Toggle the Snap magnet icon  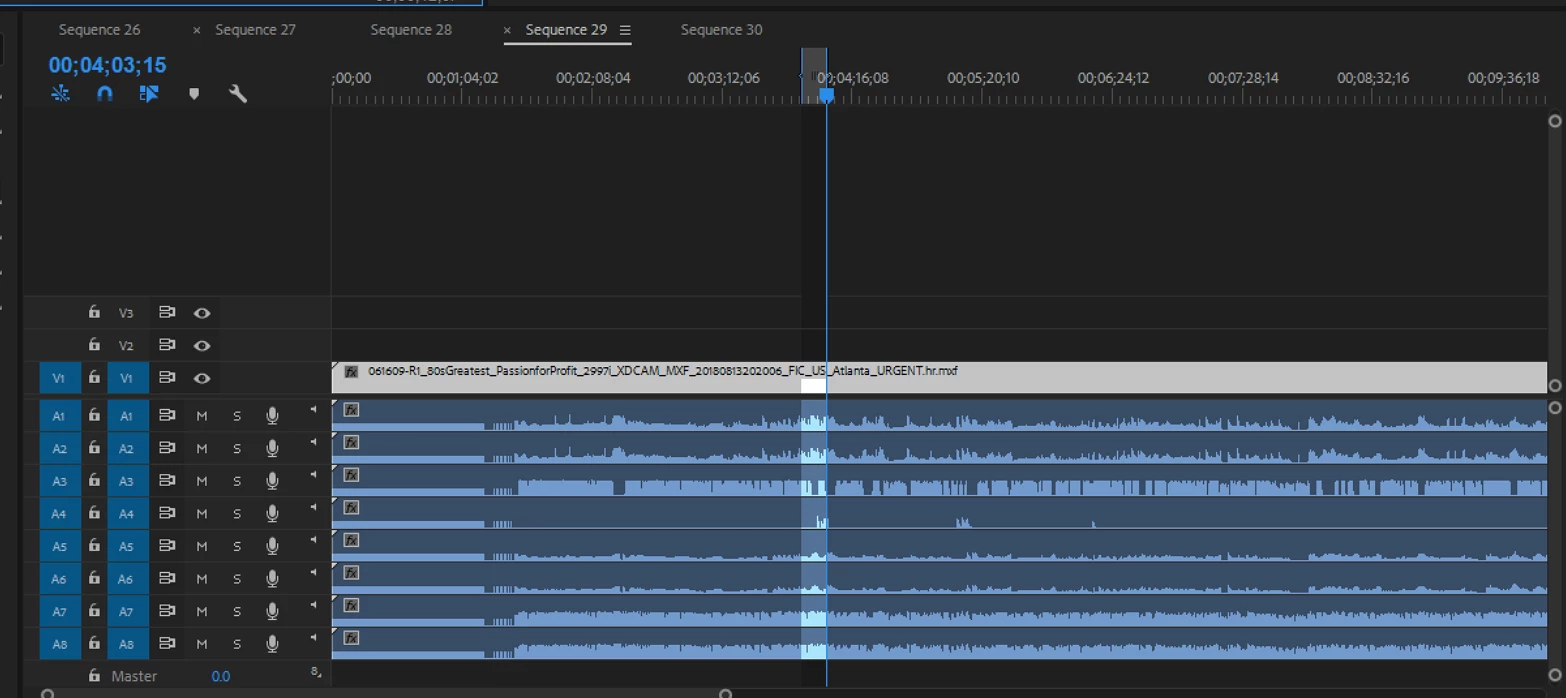tap(105, 93)
